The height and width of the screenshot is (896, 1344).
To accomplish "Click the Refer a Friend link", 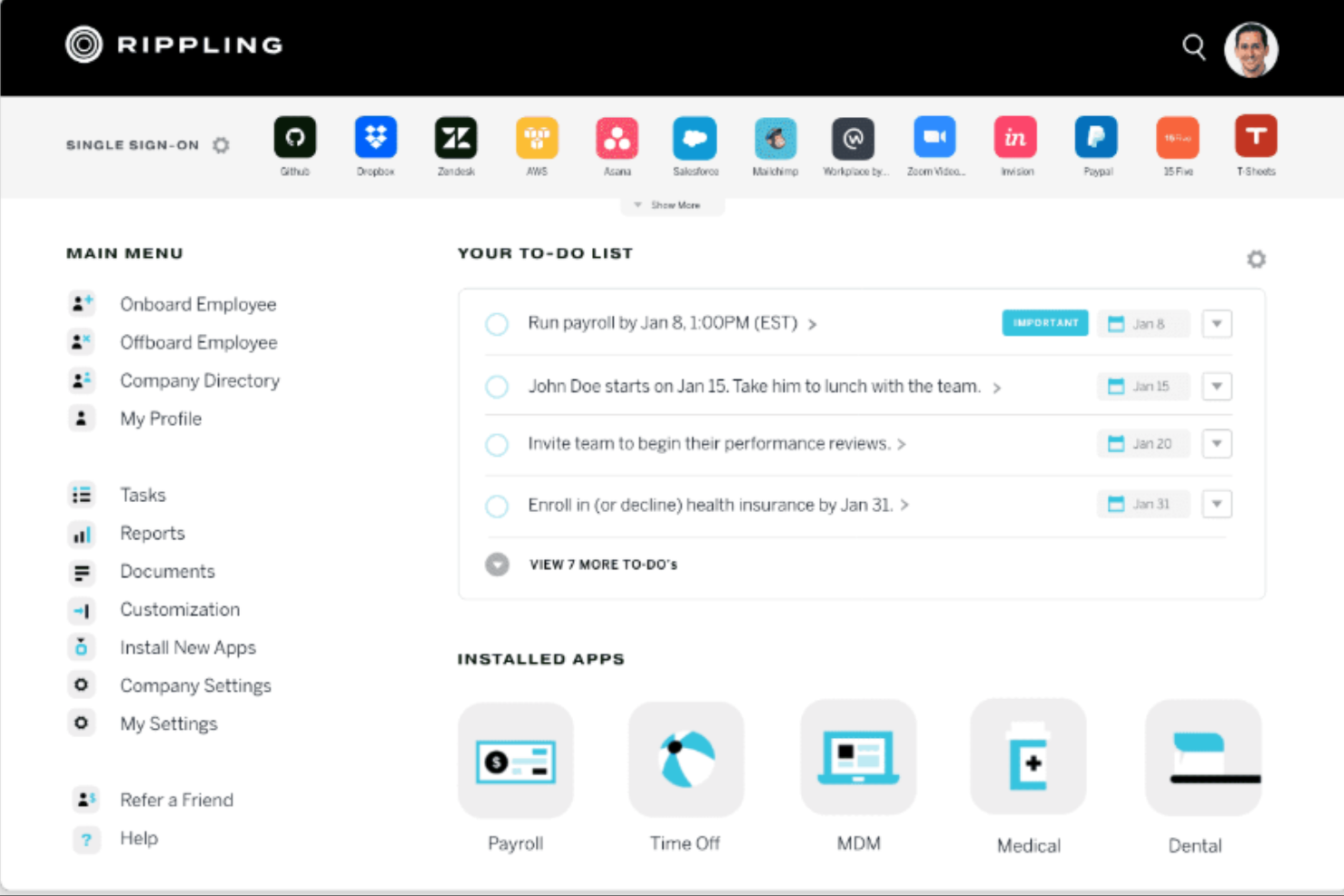I will point(176,800).
